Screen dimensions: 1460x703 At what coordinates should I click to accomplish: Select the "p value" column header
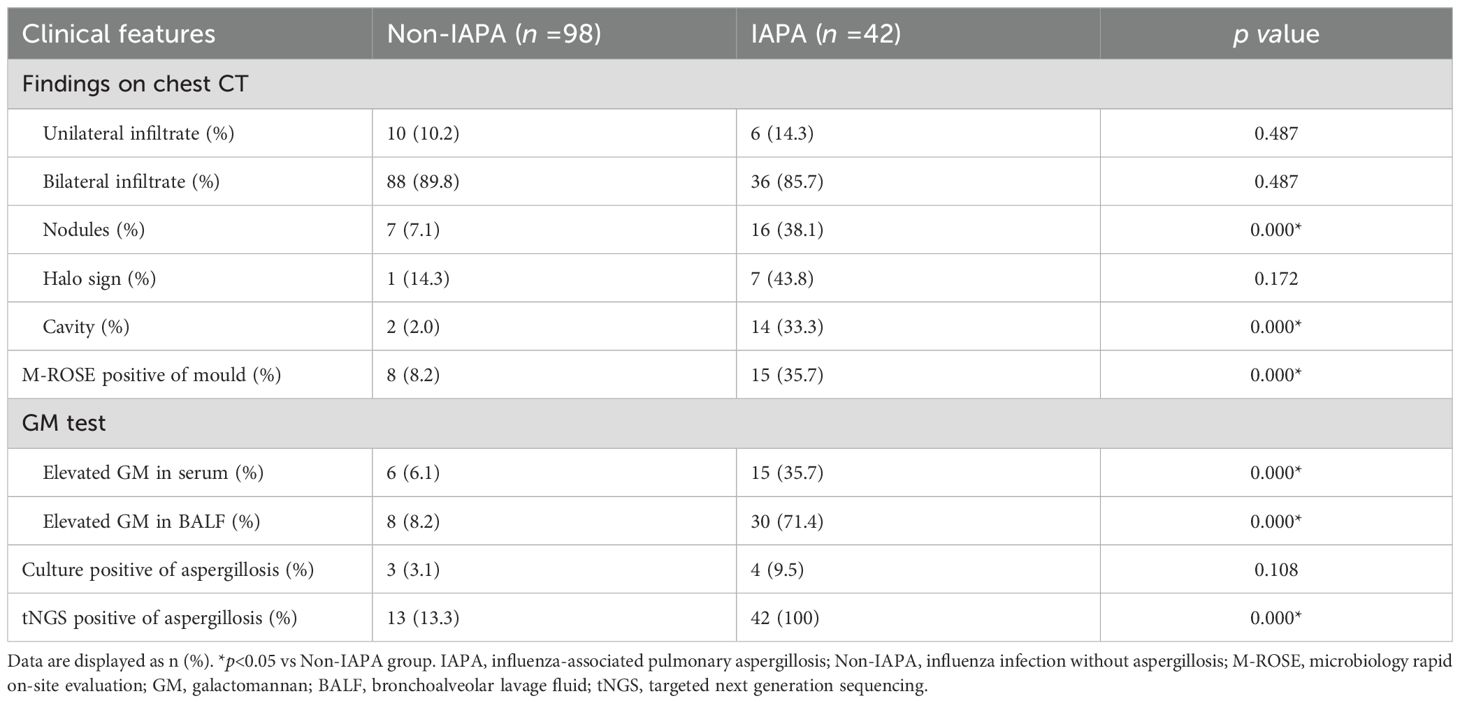point(1275,34)
